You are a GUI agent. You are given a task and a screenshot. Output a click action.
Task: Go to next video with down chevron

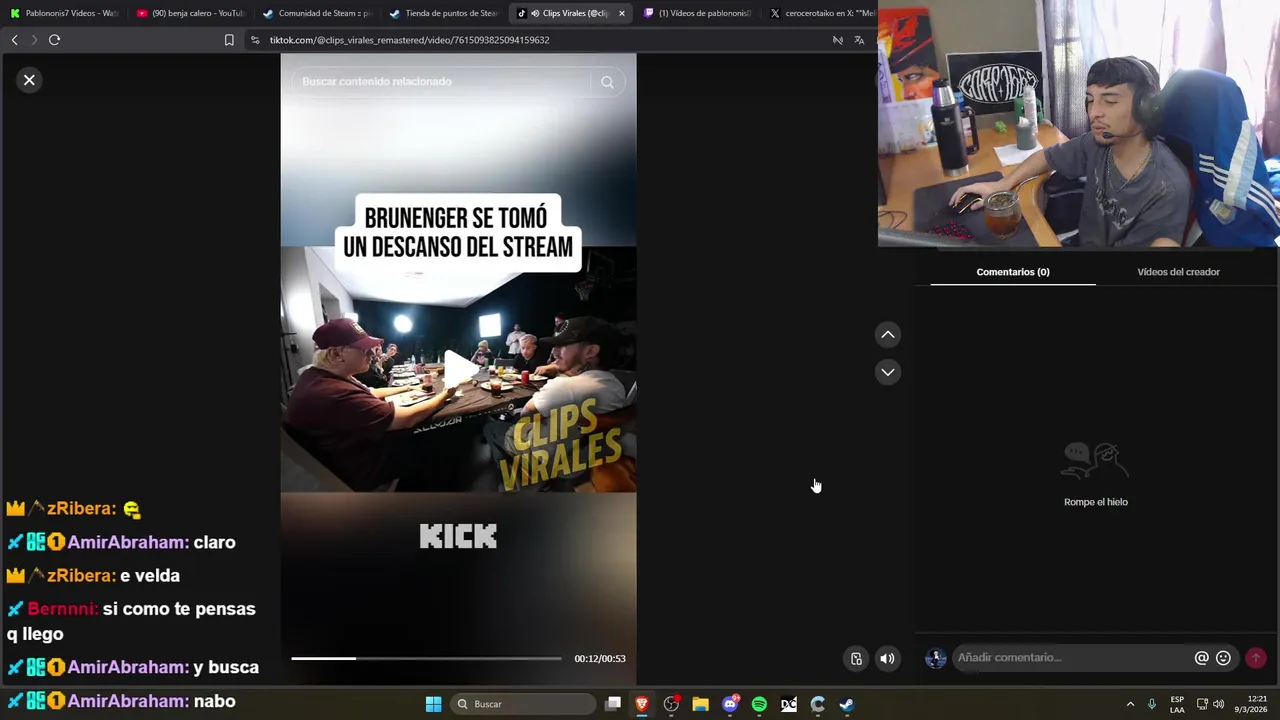[888, 372]
